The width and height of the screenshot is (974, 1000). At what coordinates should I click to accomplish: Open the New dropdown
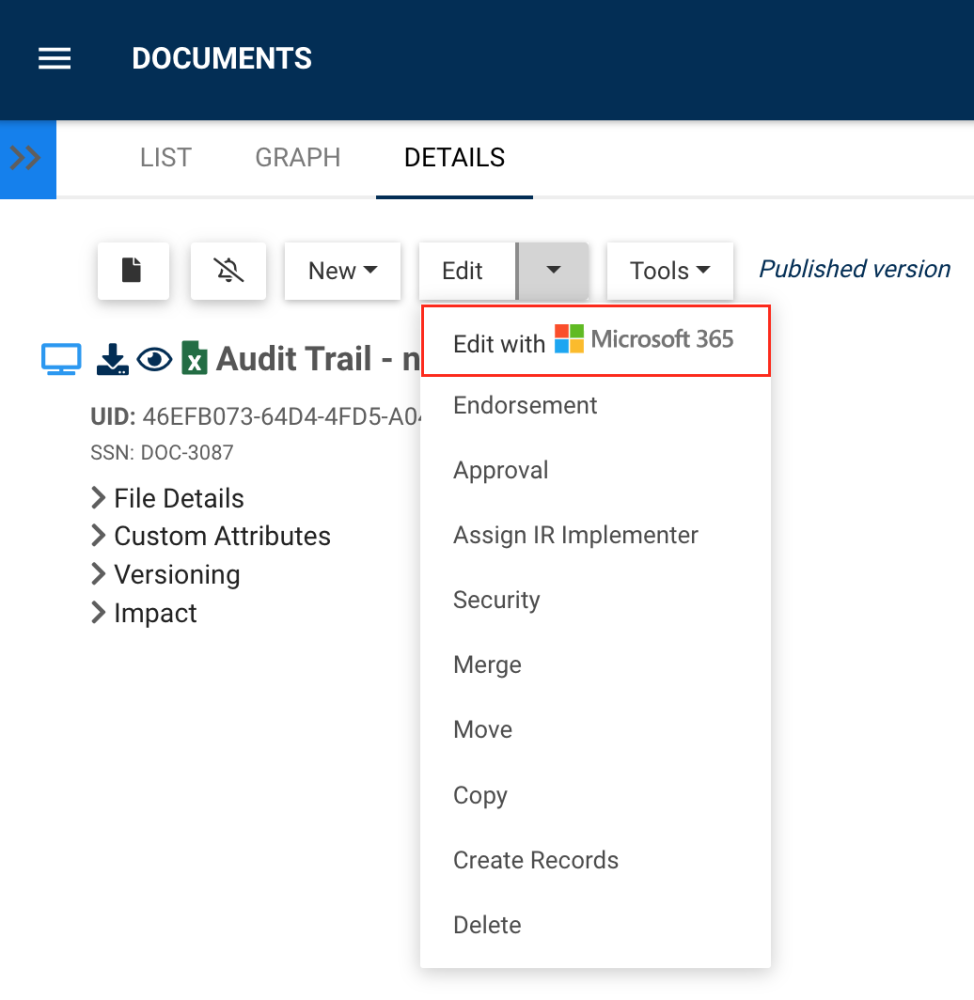342,270
